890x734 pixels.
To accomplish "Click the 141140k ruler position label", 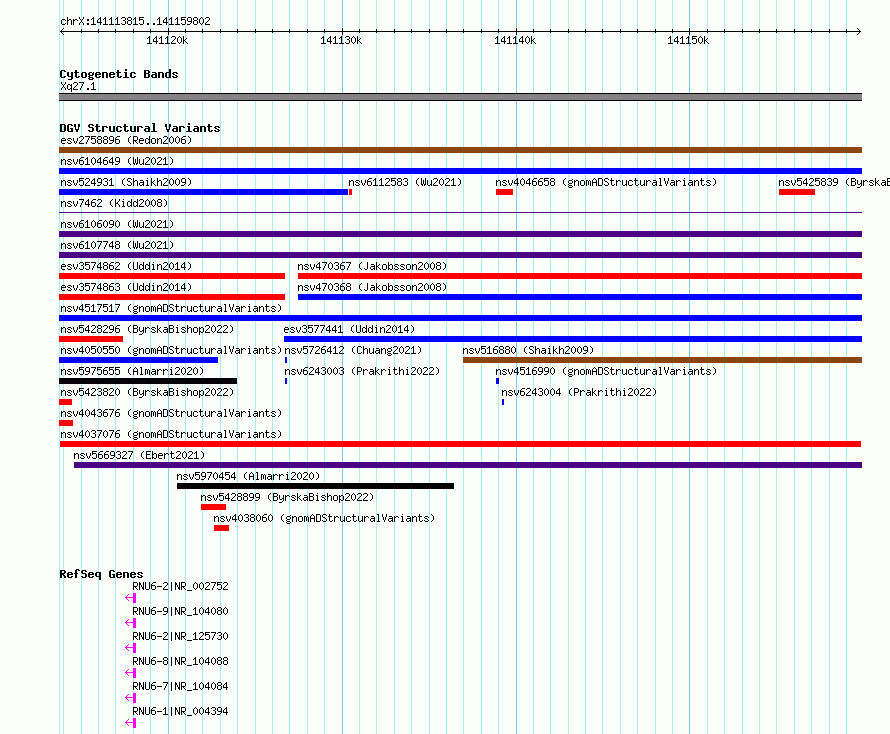I will [515, 40].
